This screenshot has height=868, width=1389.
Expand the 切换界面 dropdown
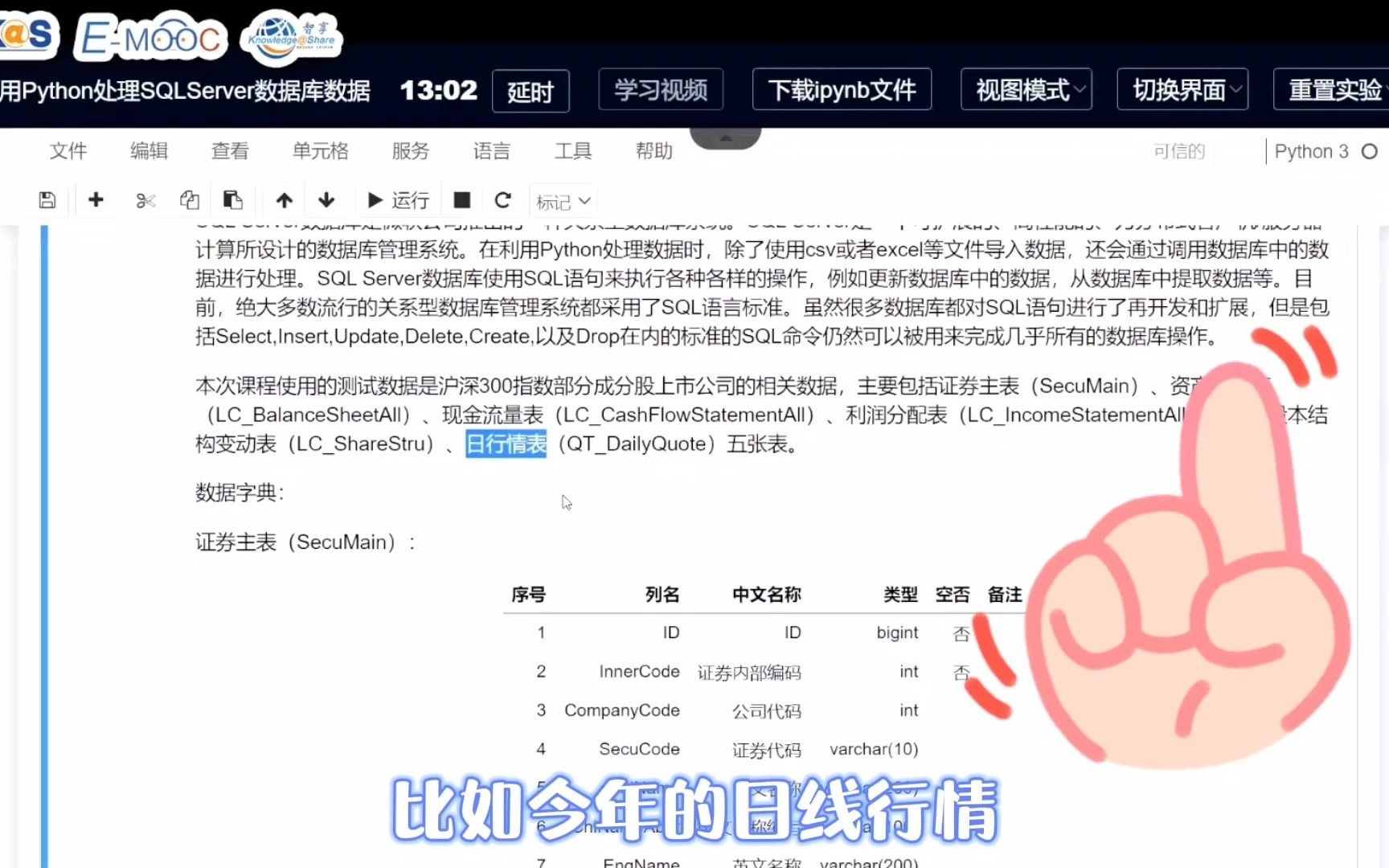tap(1182, 89)
